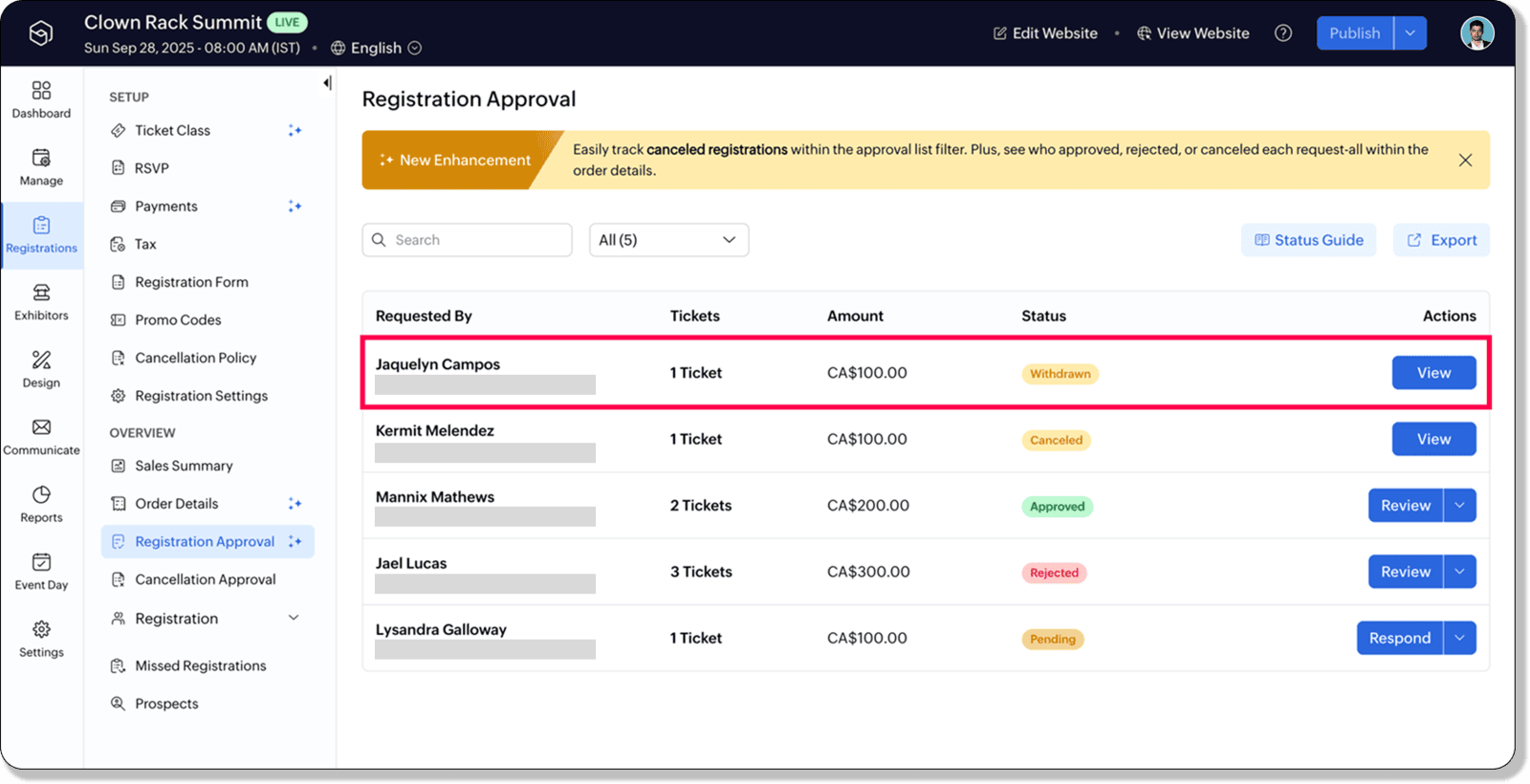Open the Reports chart icon
Screen dimensions: 1530x784
tap(41, 495)
